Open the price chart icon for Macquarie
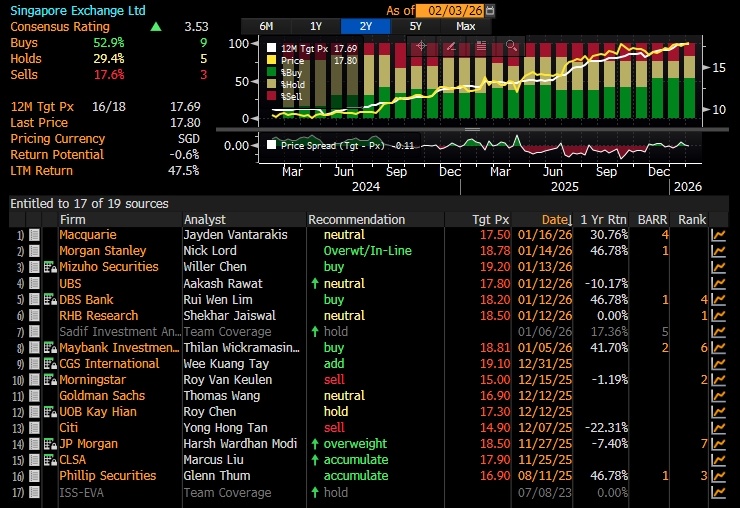Image resolution: width=740 pixels, height=508 pixels. pos(718,235)
